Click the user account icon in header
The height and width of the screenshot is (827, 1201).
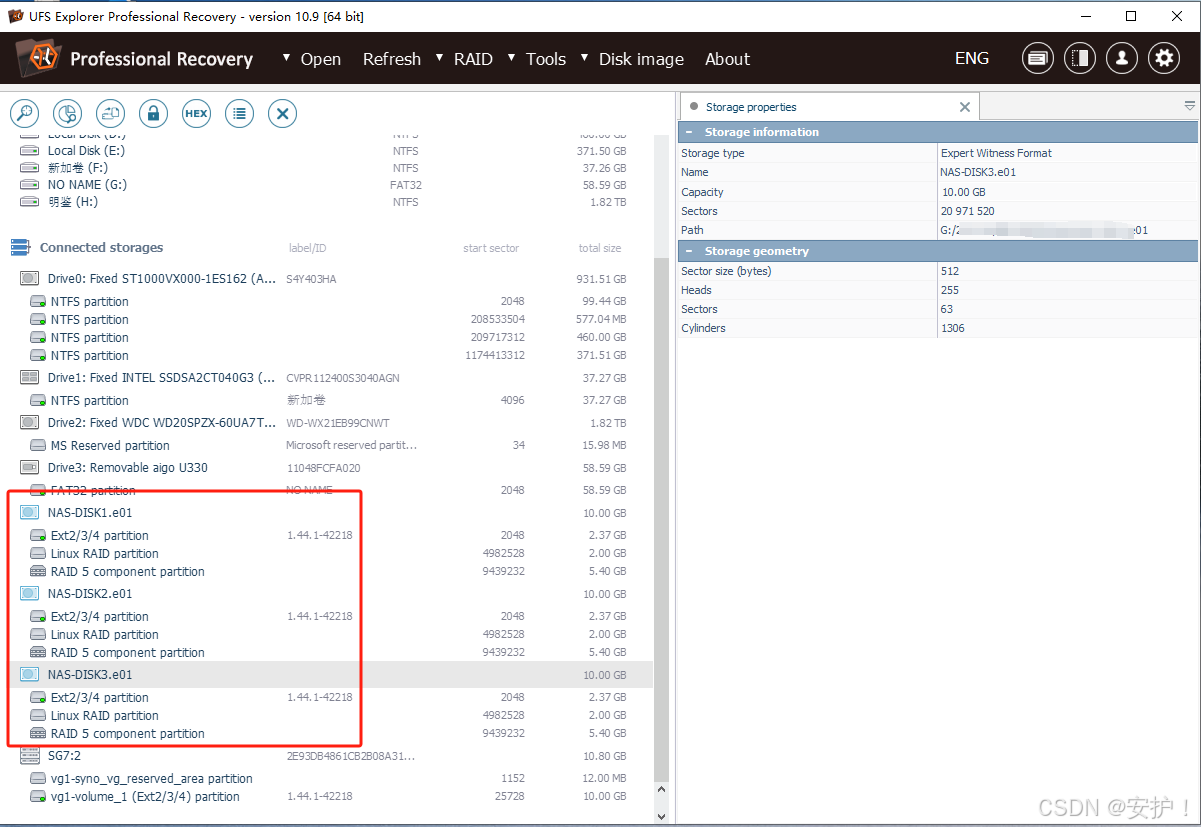tap(1121, 58)
